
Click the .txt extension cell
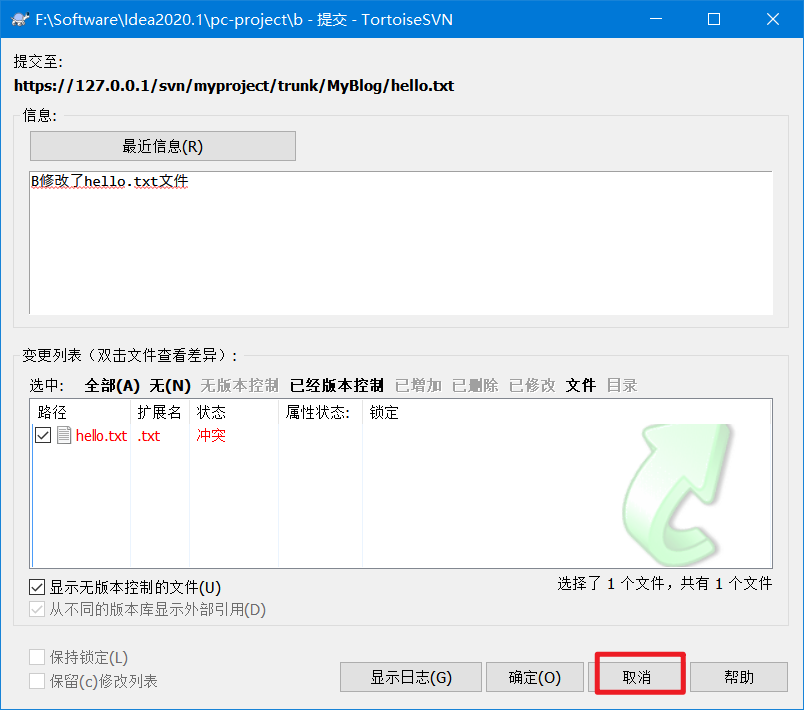149,436
